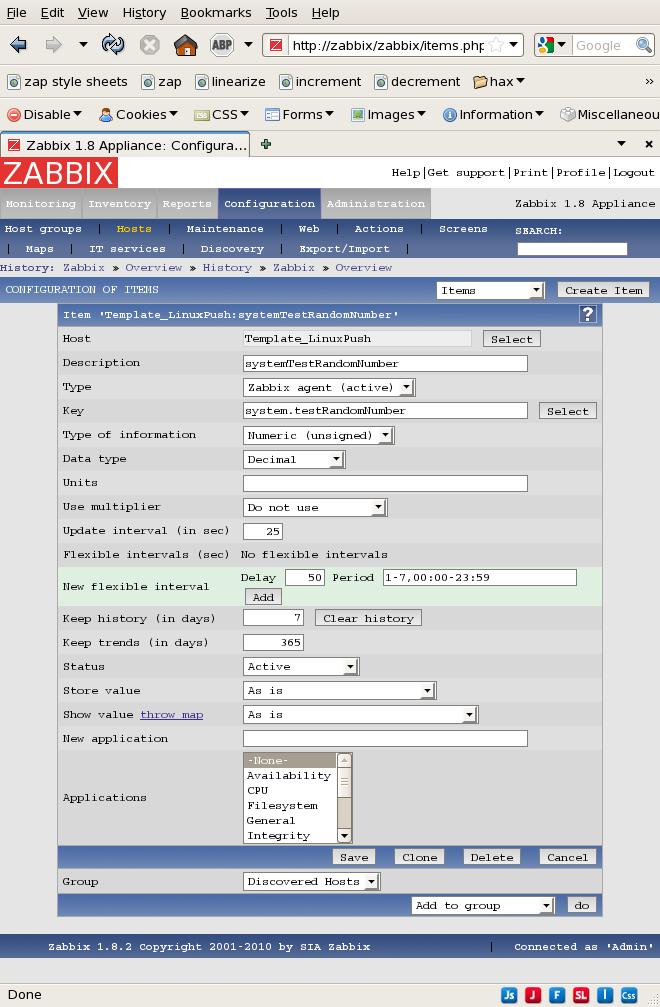Click the Select button next to Key

pyautogui.click(x=568, y=411)
